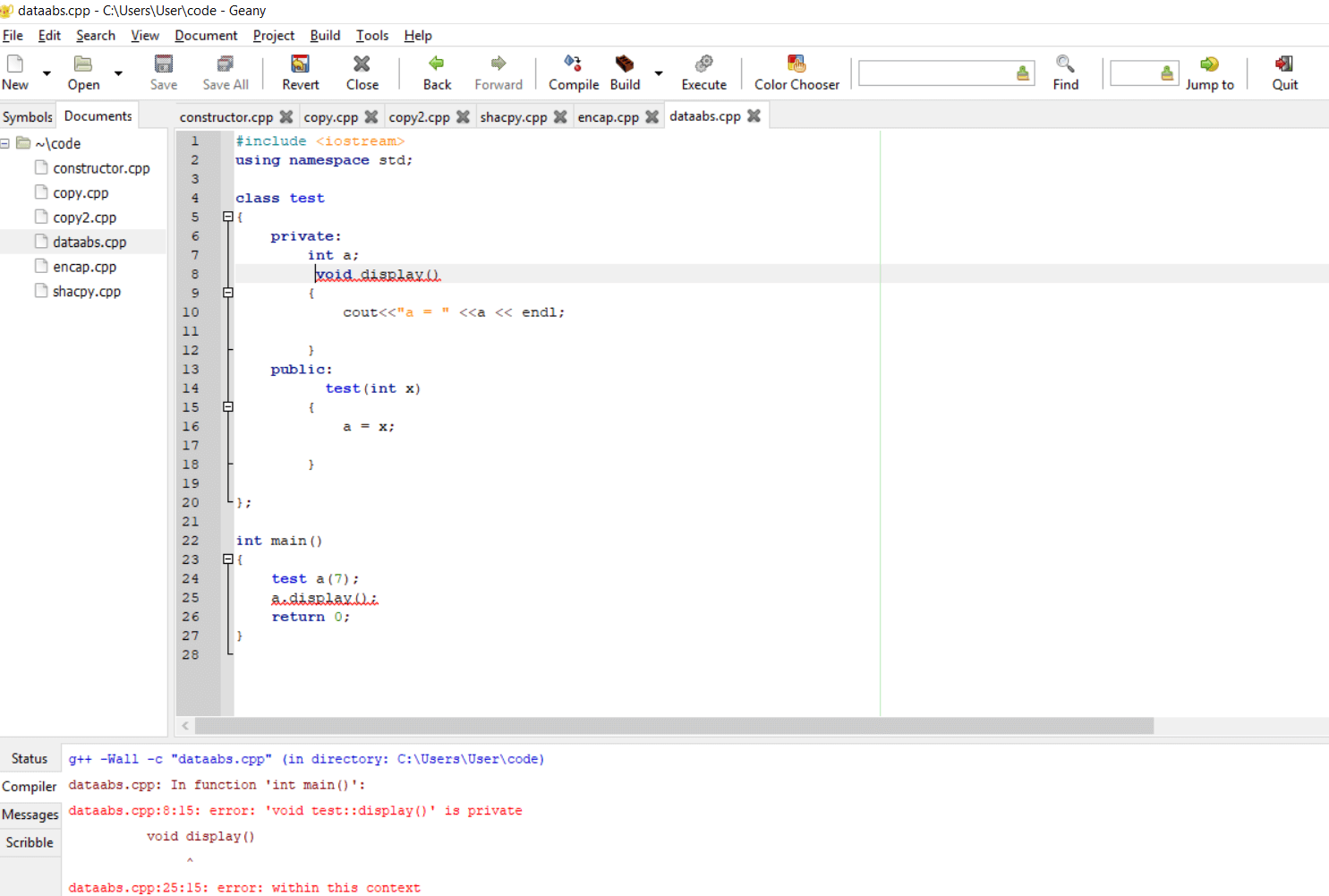
Task: Click the search text field in toolbar
Action: [936, 73]
